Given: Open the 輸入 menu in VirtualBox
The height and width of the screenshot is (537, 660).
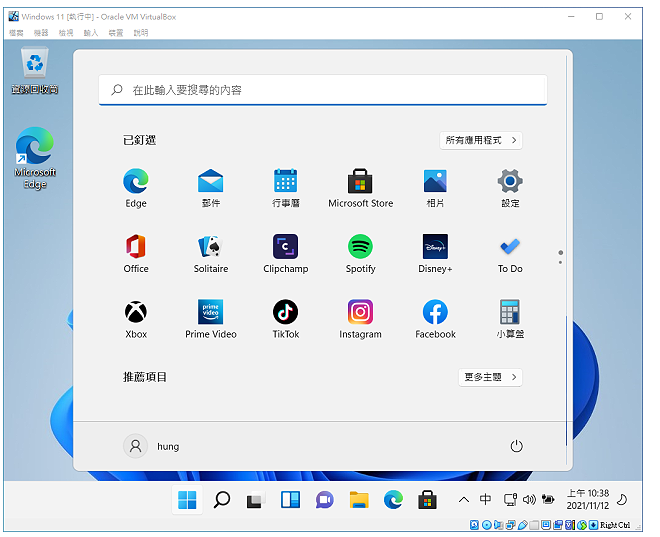Looking at the screenshot, I should [x=90, y=33].
